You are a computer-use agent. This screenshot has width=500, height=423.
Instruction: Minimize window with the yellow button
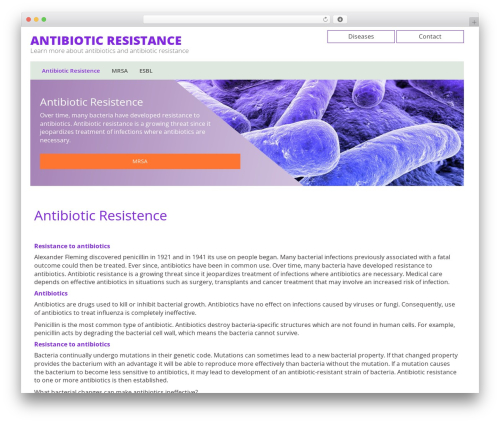click(36, 20)
